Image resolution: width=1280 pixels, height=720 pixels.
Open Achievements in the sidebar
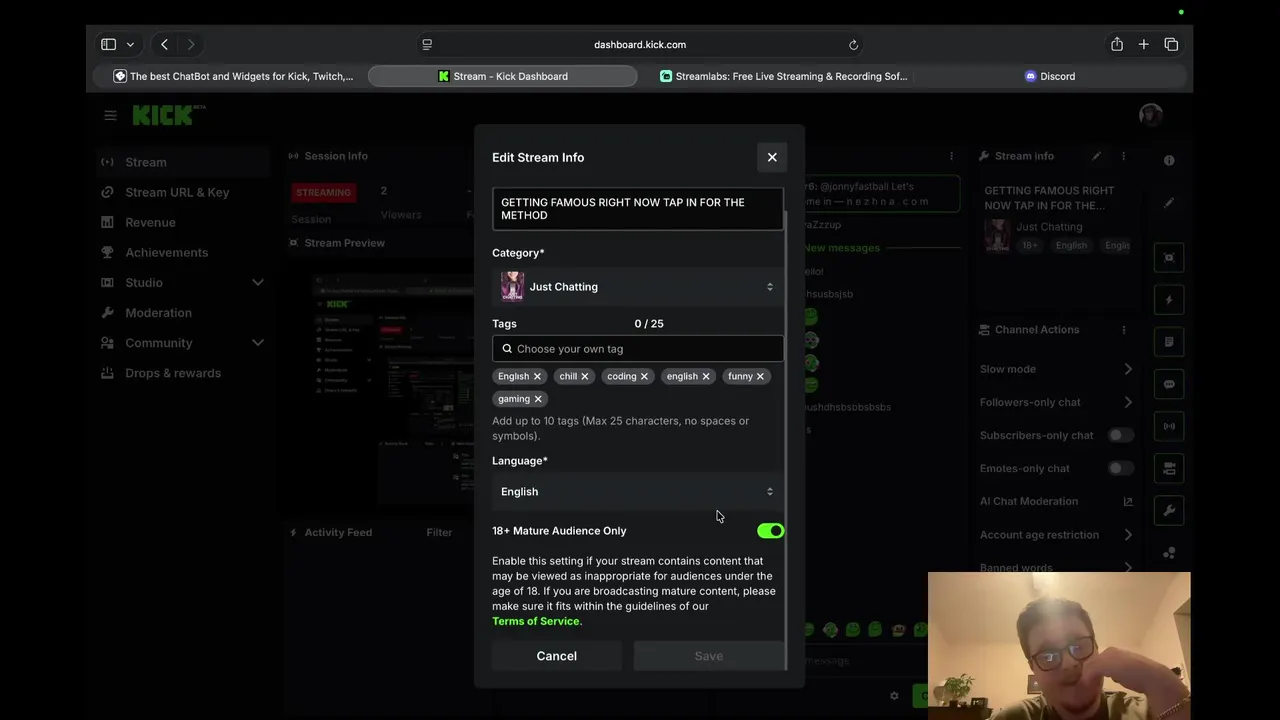coord(185,252)
